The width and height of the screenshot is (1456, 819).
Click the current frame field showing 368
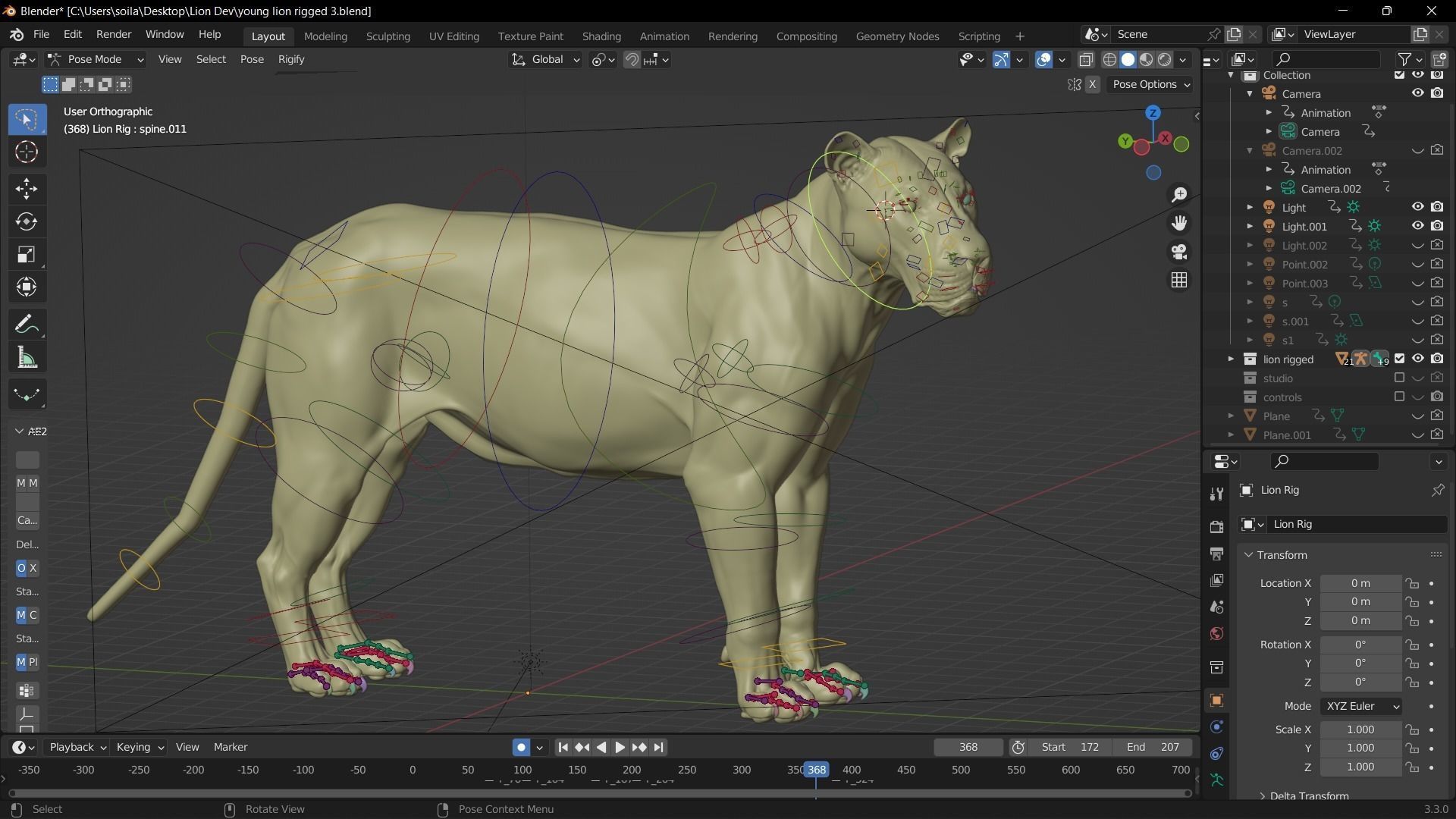(x=968, y=747)
